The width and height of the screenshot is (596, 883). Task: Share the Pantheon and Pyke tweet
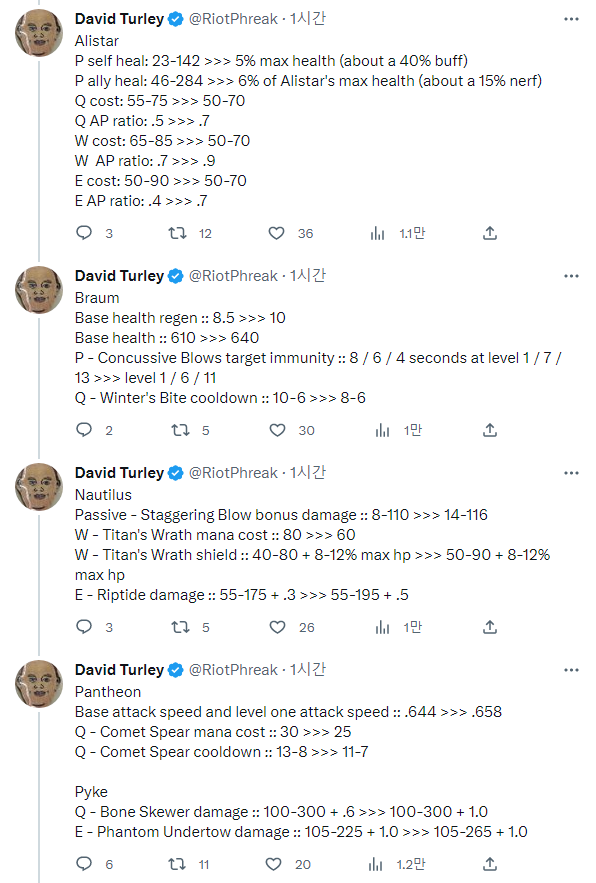(x=490, y=863)
